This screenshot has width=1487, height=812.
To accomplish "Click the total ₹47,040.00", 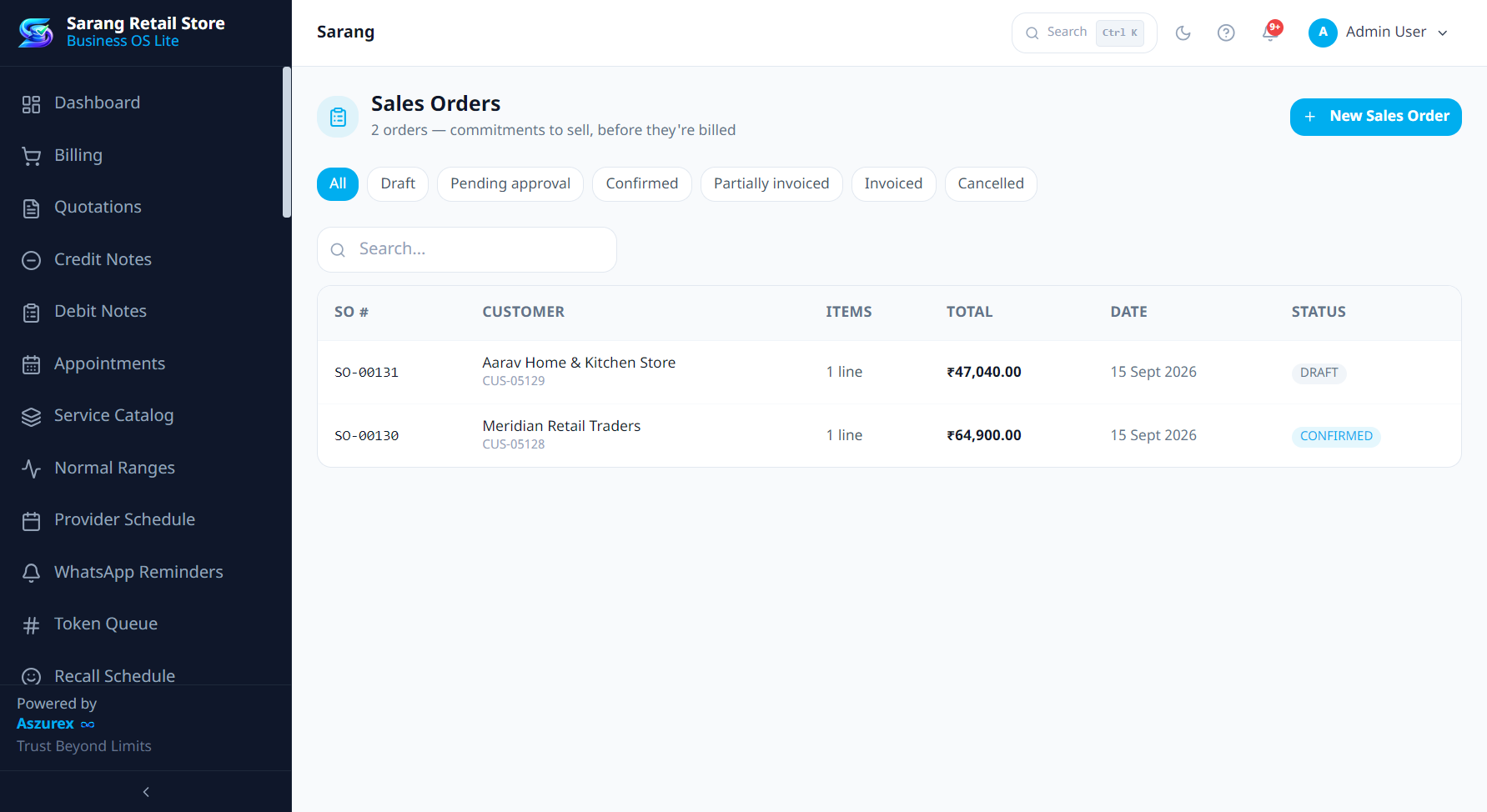I will (983, 372).
